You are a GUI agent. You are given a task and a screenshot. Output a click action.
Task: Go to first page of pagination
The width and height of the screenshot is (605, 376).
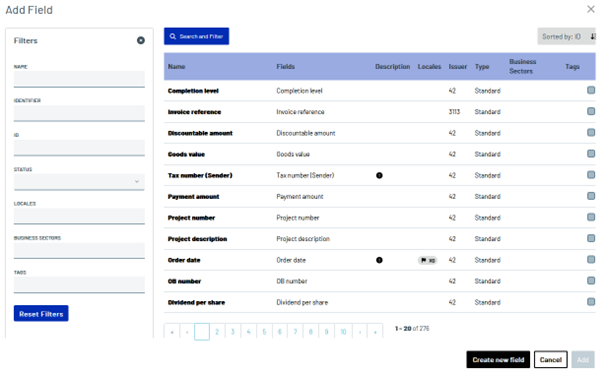click(x=172, y=332)
